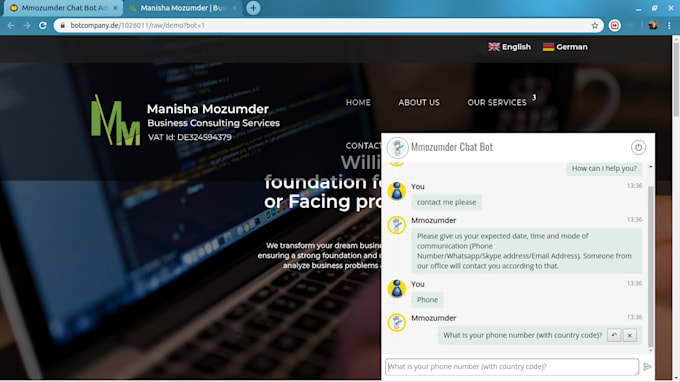Undo the last chat answer with back arrow

tap(614, 335)
